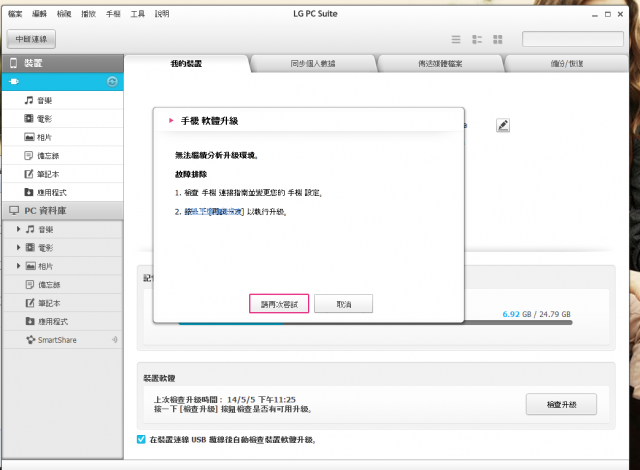Expand 相片 arrow in PC 資料庫
Screen dimensions: 640x470
pyautogui.click(x=18, y=266)
